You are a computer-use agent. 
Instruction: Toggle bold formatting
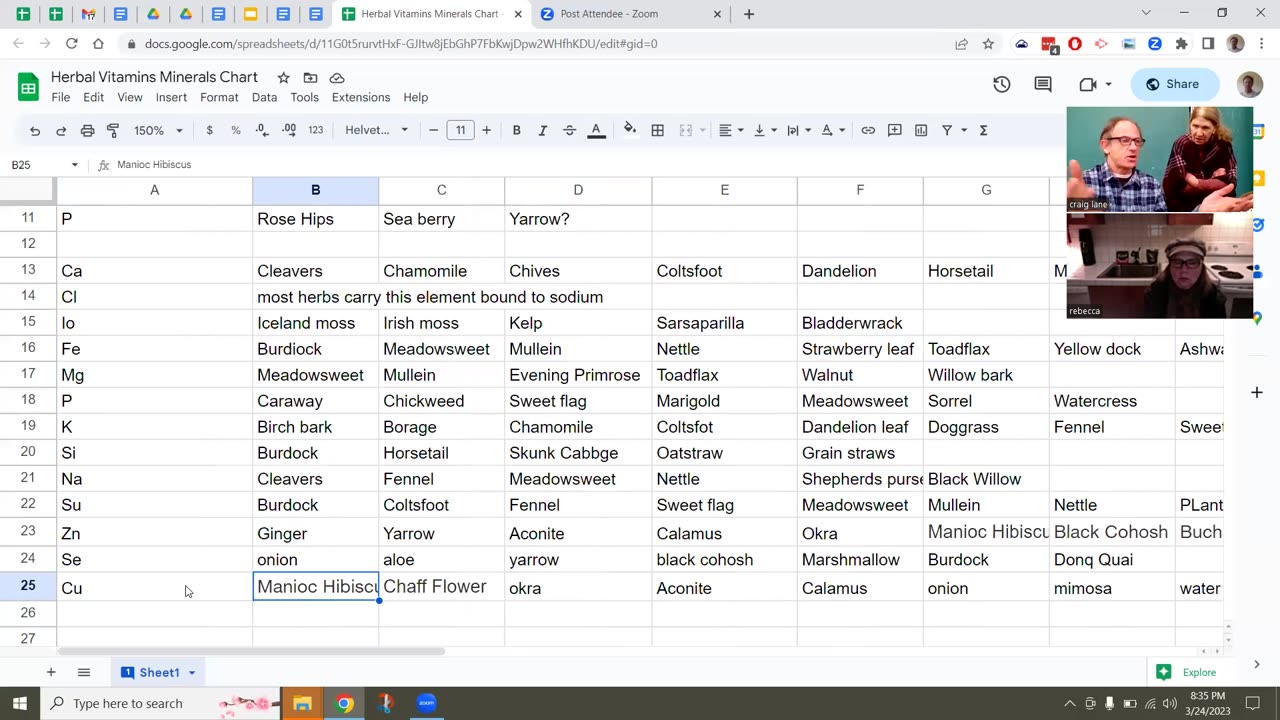click(516, 130)
